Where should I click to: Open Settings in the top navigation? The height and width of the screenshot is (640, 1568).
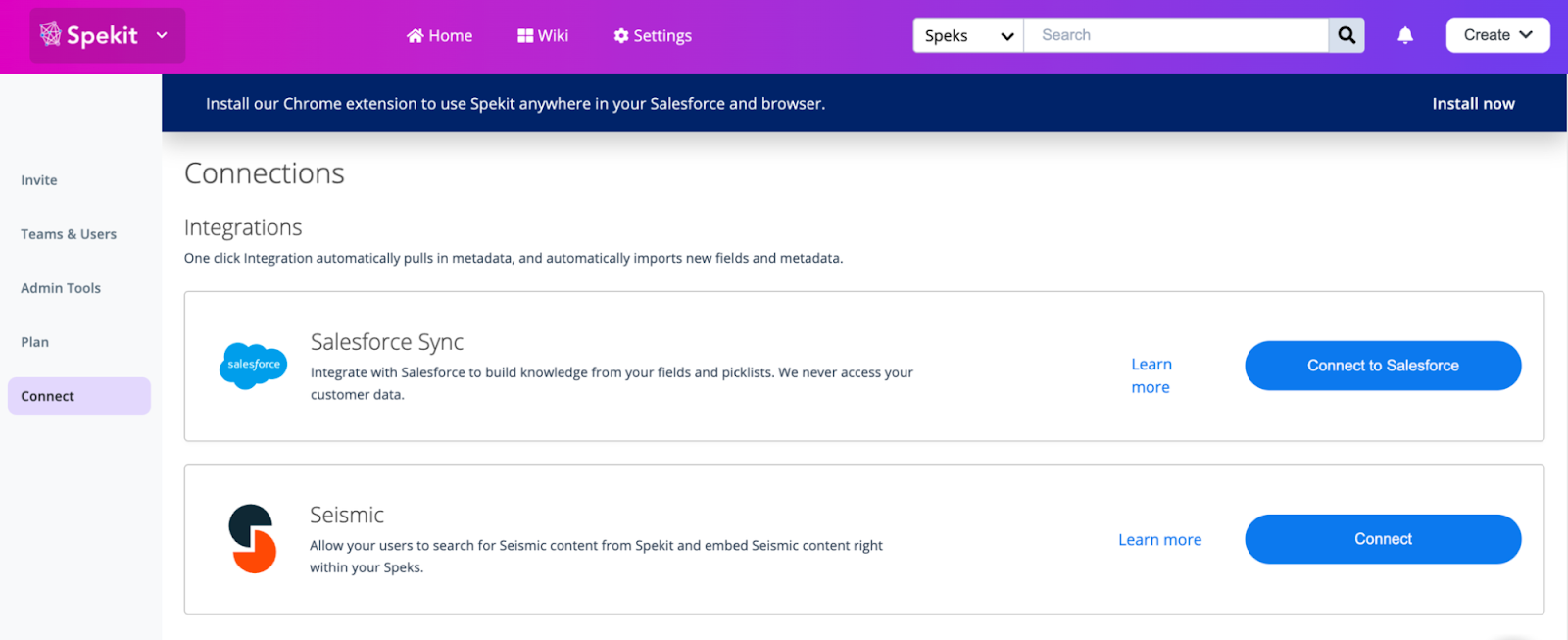[653, 36]
